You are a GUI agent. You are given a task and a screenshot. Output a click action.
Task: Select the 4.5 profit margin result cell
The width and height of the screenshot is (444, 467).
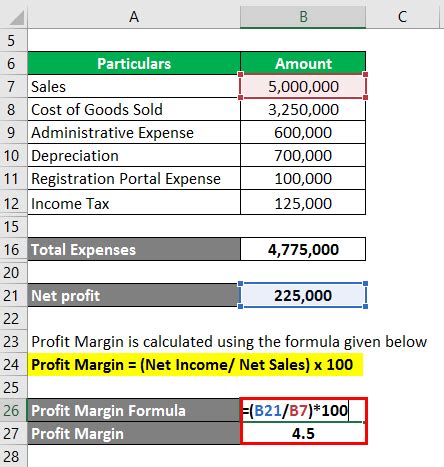303,433
